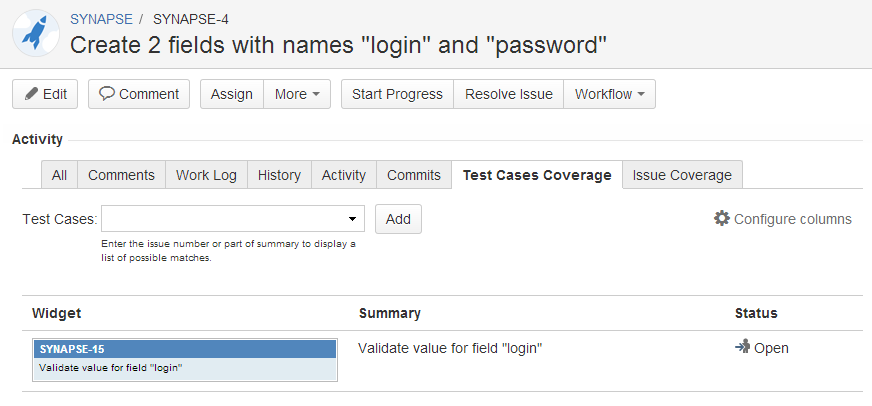Image resolution: width=872 pixels, height=406 pixels.
Task: Click the Comment button with speech bubble
Action: (139, 94)
